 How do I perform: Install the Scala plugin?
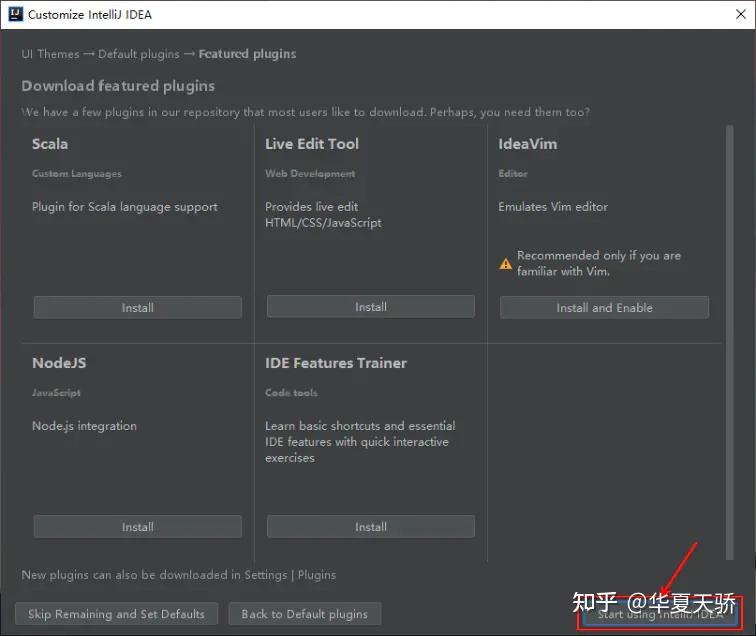pos(137,308)
